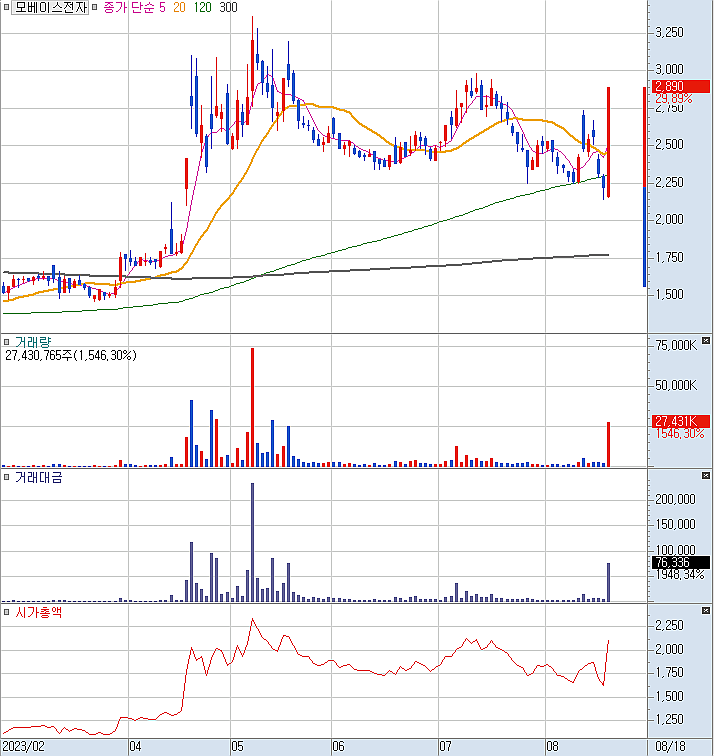Image resolution: width=714 pixels, height=756 pixels.
Task: Click the 04 month marker on date axis
Action: [135, 747]
